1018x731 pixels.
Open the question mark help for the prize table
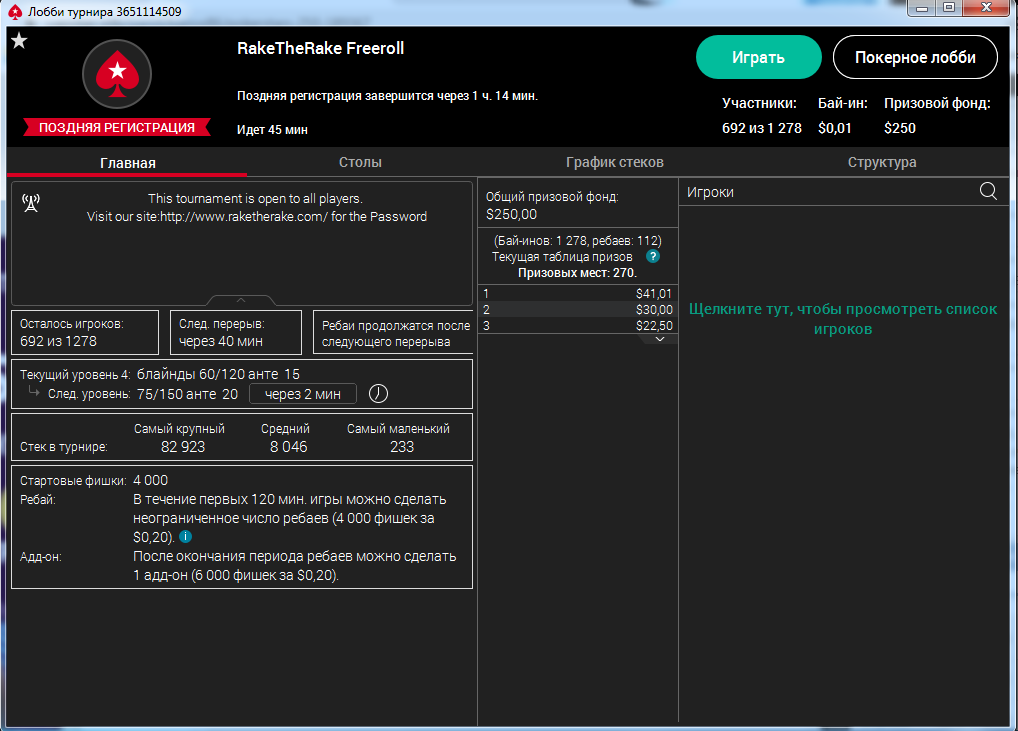coord(653,256)
